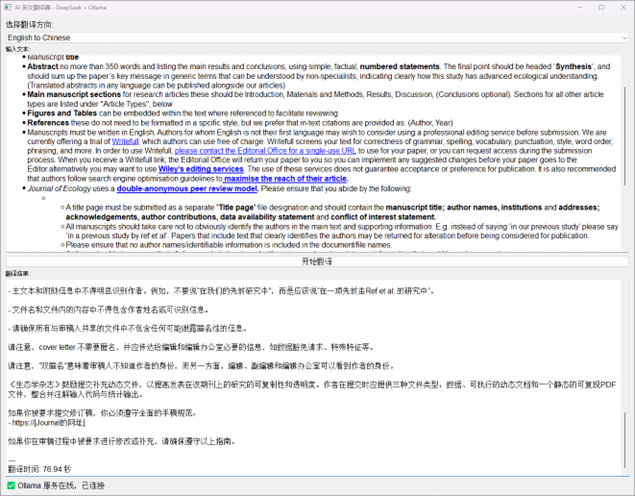Viewport: 635px width, 496px height.
Task: Close the AI translator window
Action: tap(623, 7)
